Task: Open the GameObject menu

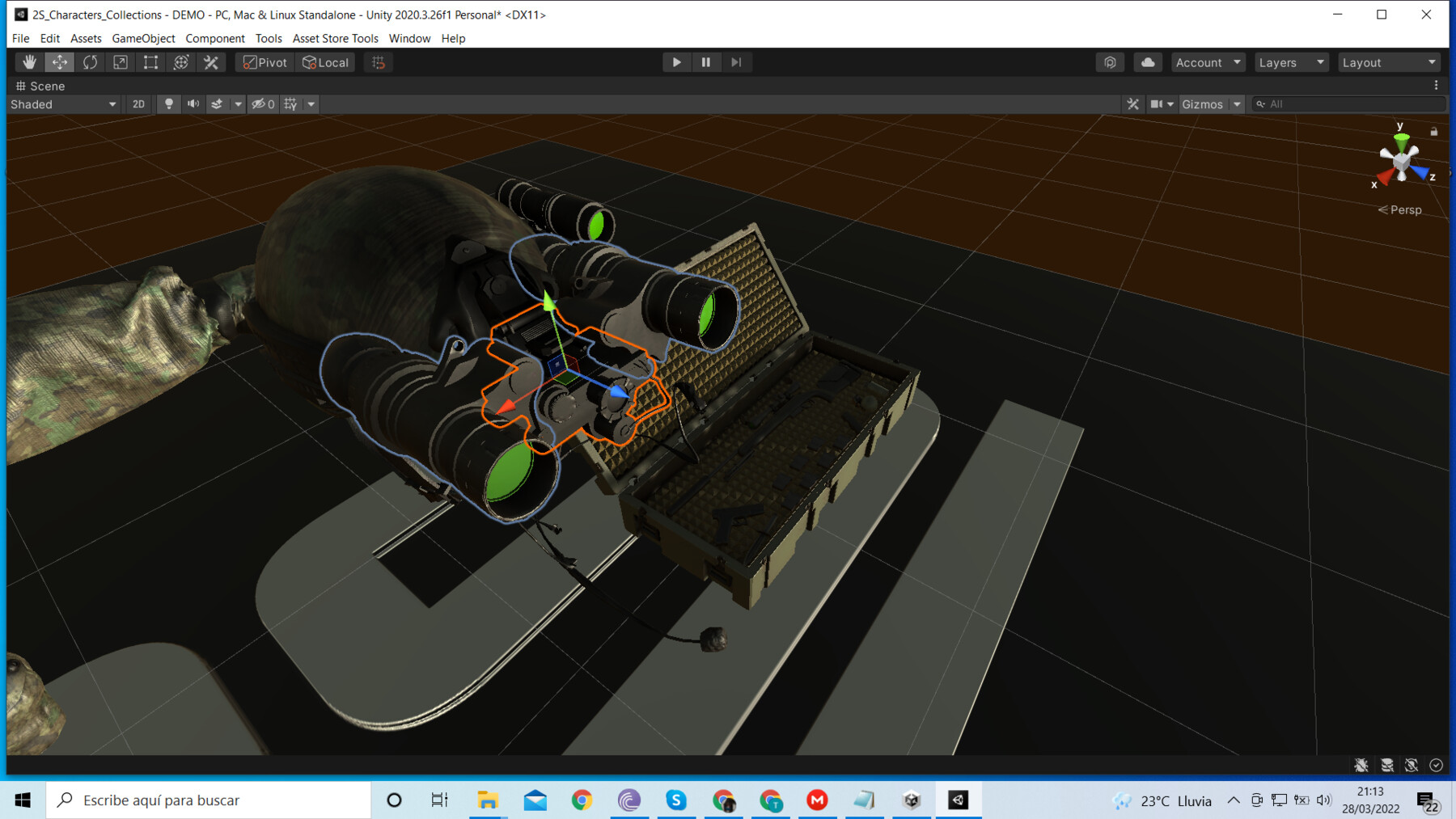Action: 143,38
